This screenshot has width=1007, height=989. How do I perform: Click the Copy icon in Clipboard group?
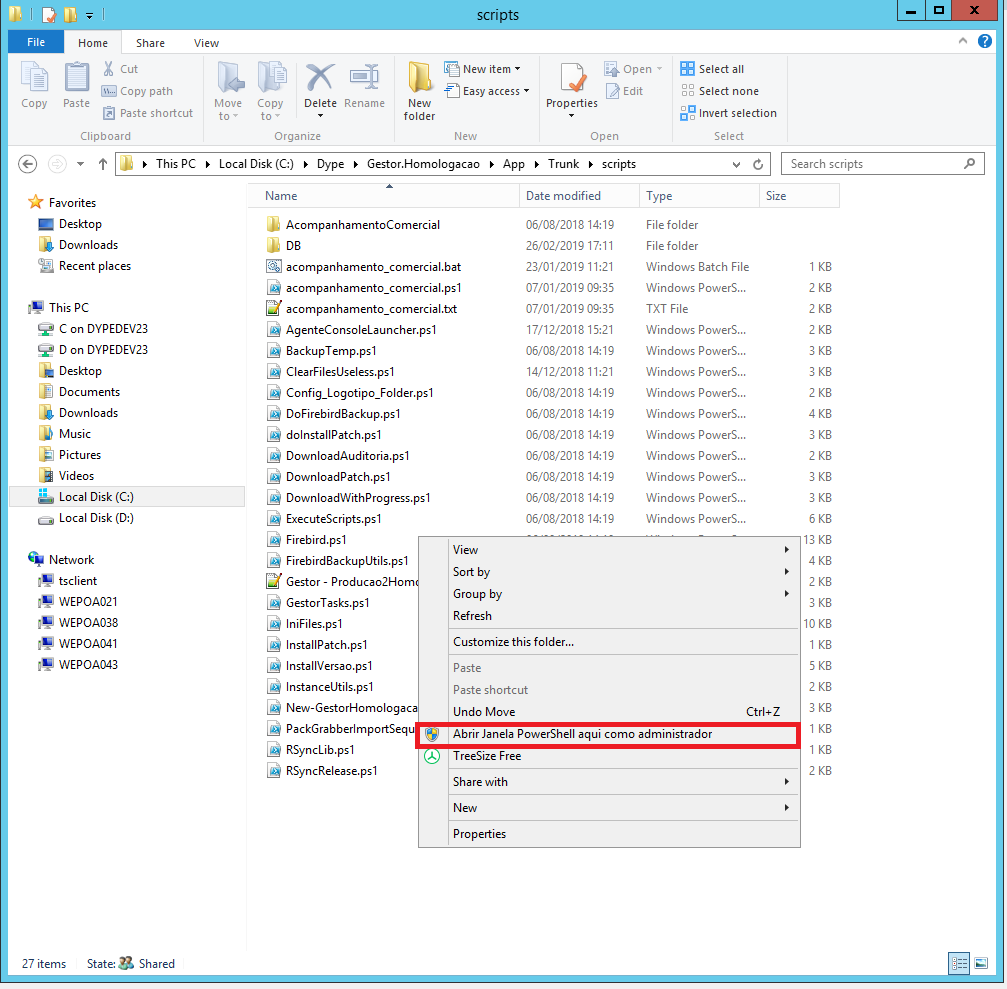pyautogui.click(x=34, y=78)
